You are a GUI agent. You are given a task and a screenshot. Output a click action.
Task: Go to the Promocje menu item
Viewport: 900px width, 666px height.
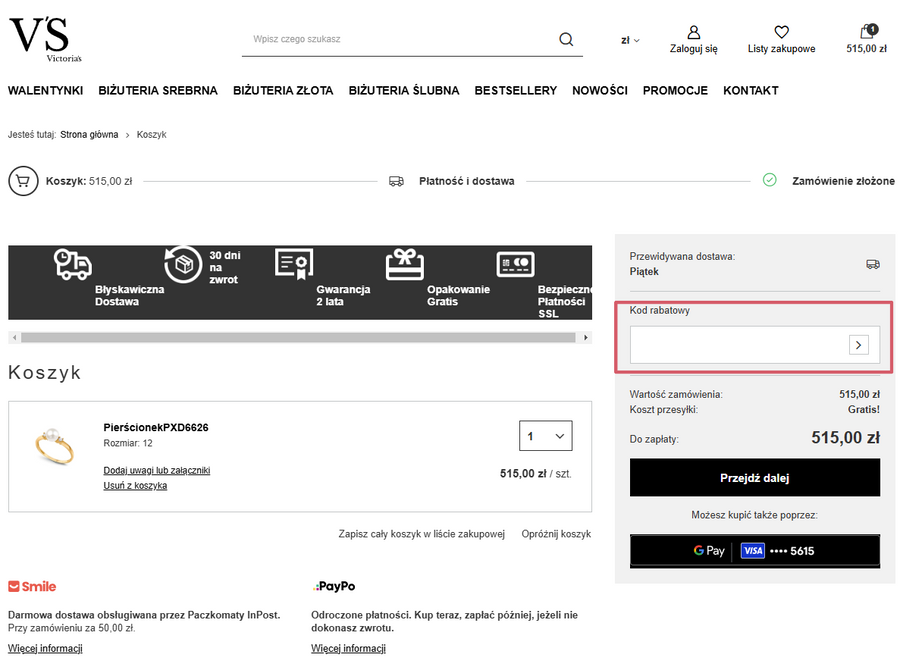point(675,91)
